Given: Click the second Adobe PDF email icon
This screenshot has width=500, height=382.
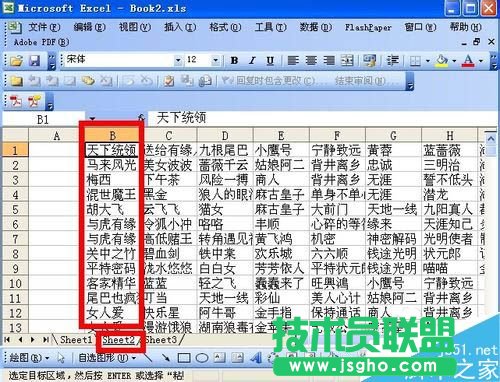Looking at the screenshot, I should pyautogui.click(x=34, y=101).
